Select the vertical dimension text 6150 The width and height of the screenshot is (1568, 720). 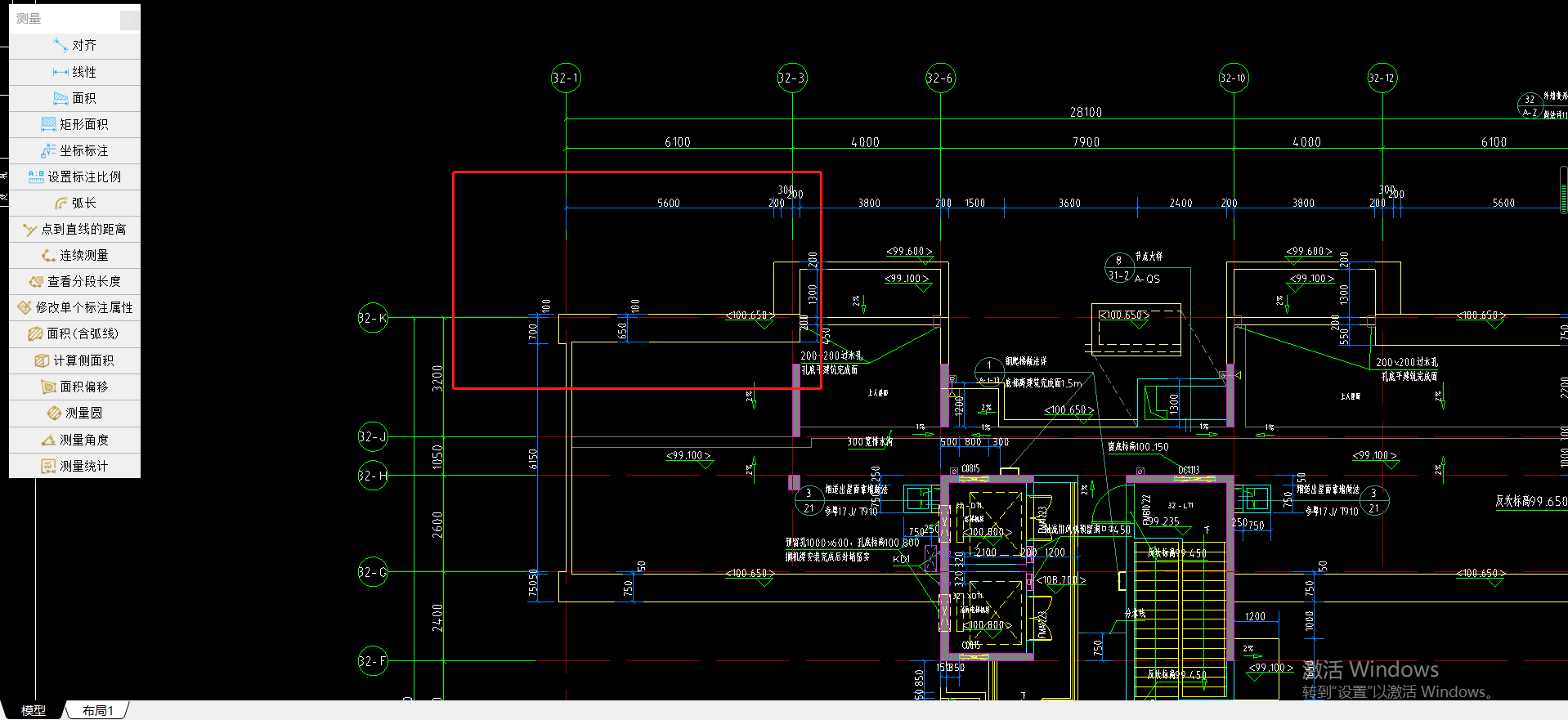click(533, 458)
